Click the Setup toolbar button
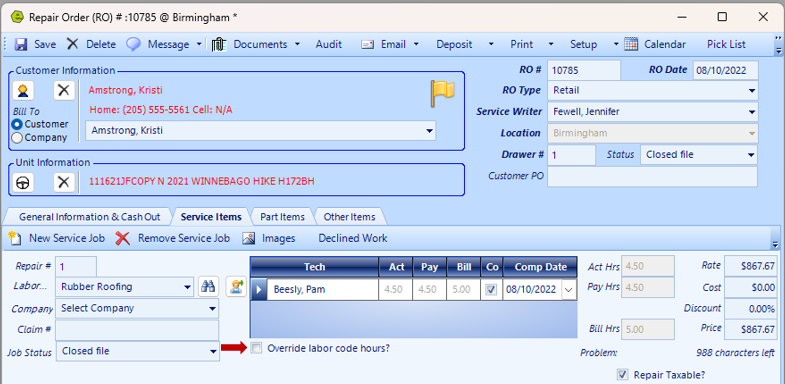This screenshot has height=384, width=785. [x=583, y=44]
